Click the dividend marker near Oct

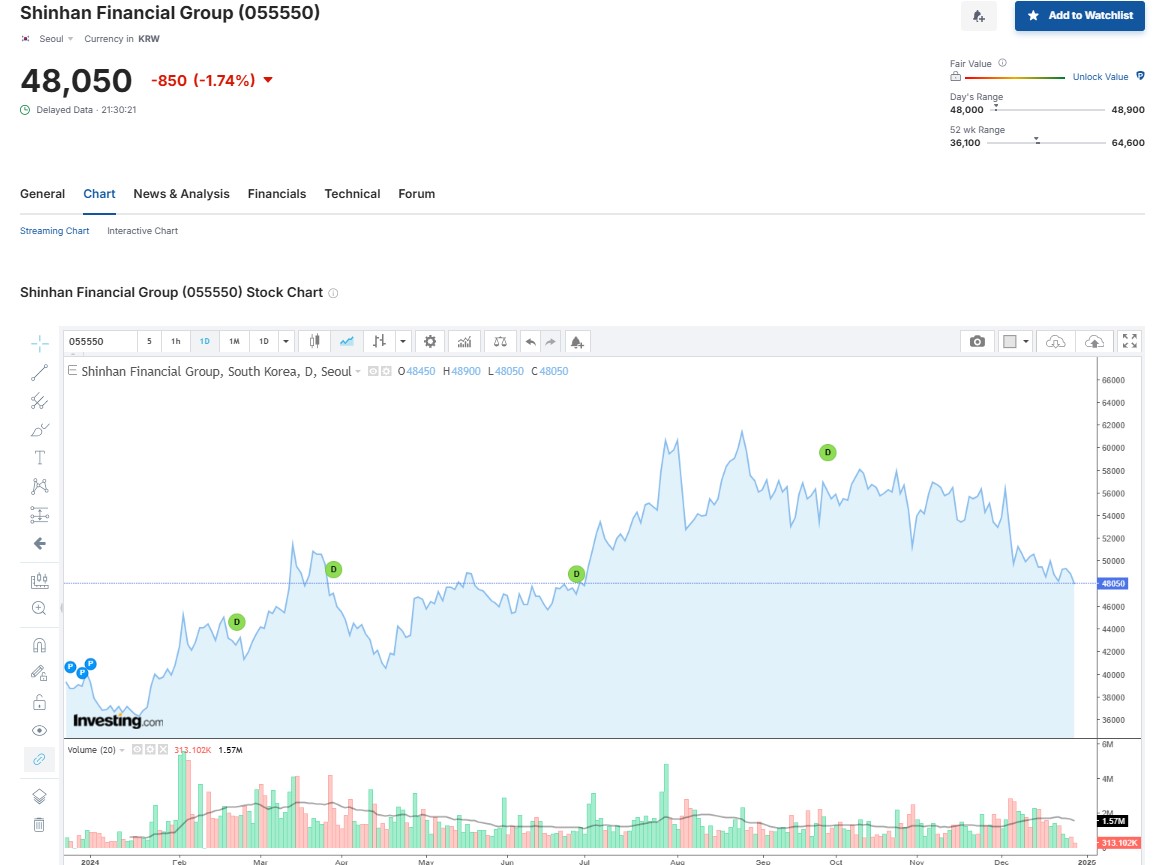(x=827, y=452)
